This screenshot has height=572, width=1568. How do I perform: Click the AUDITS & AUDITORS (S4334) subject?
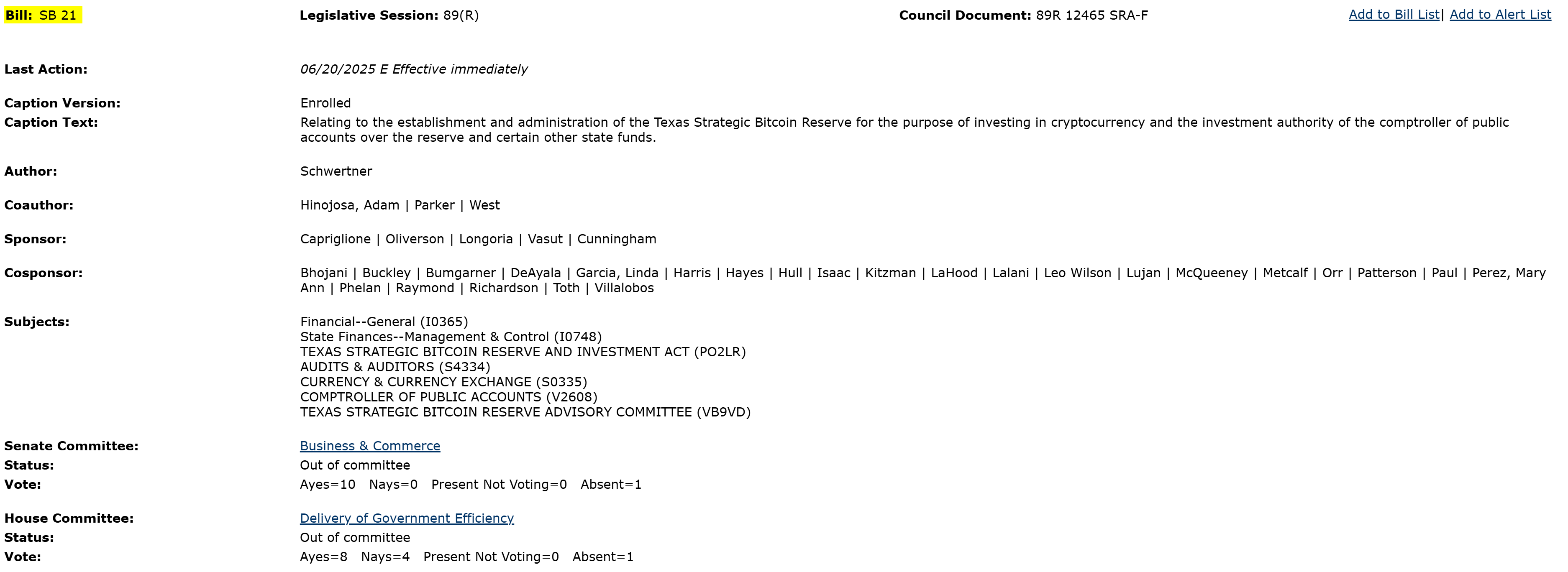(395, 367)
